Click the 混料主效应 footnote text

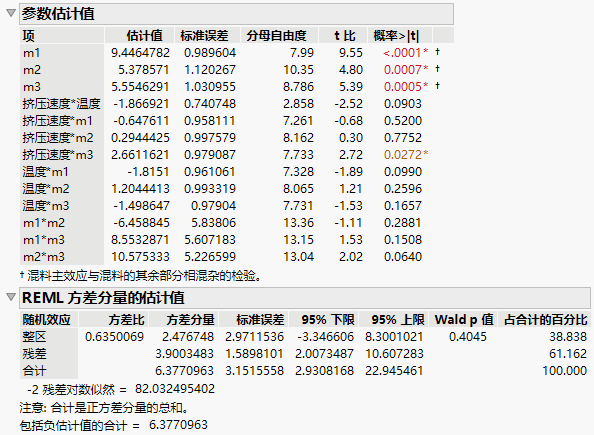pyautogui.click(x=141, y=275)
